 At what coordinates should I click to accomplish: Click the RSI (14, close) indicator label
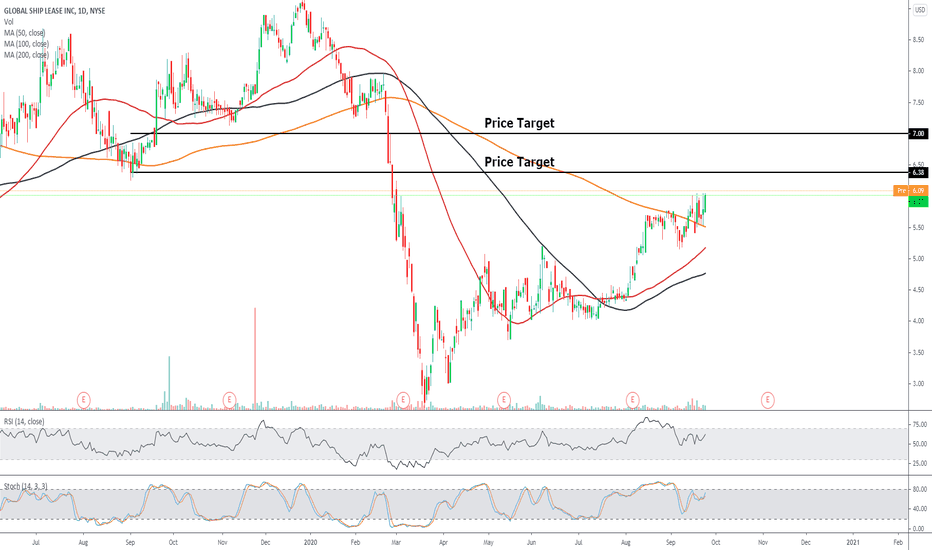pos(24,422)
